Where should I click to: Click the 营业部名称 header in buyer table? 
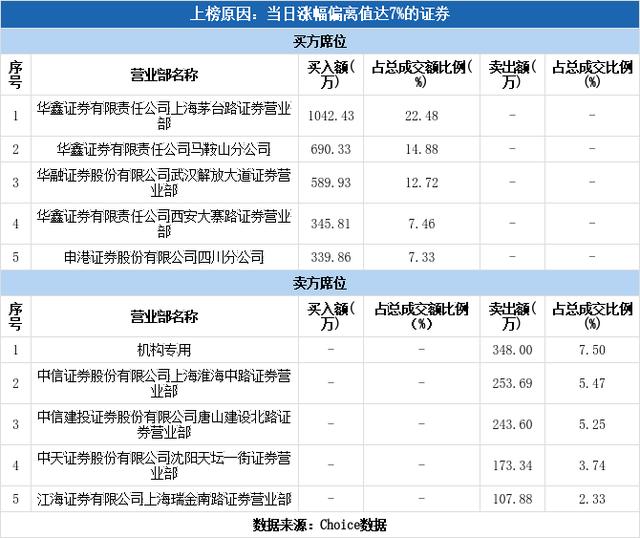pos(164,75)
